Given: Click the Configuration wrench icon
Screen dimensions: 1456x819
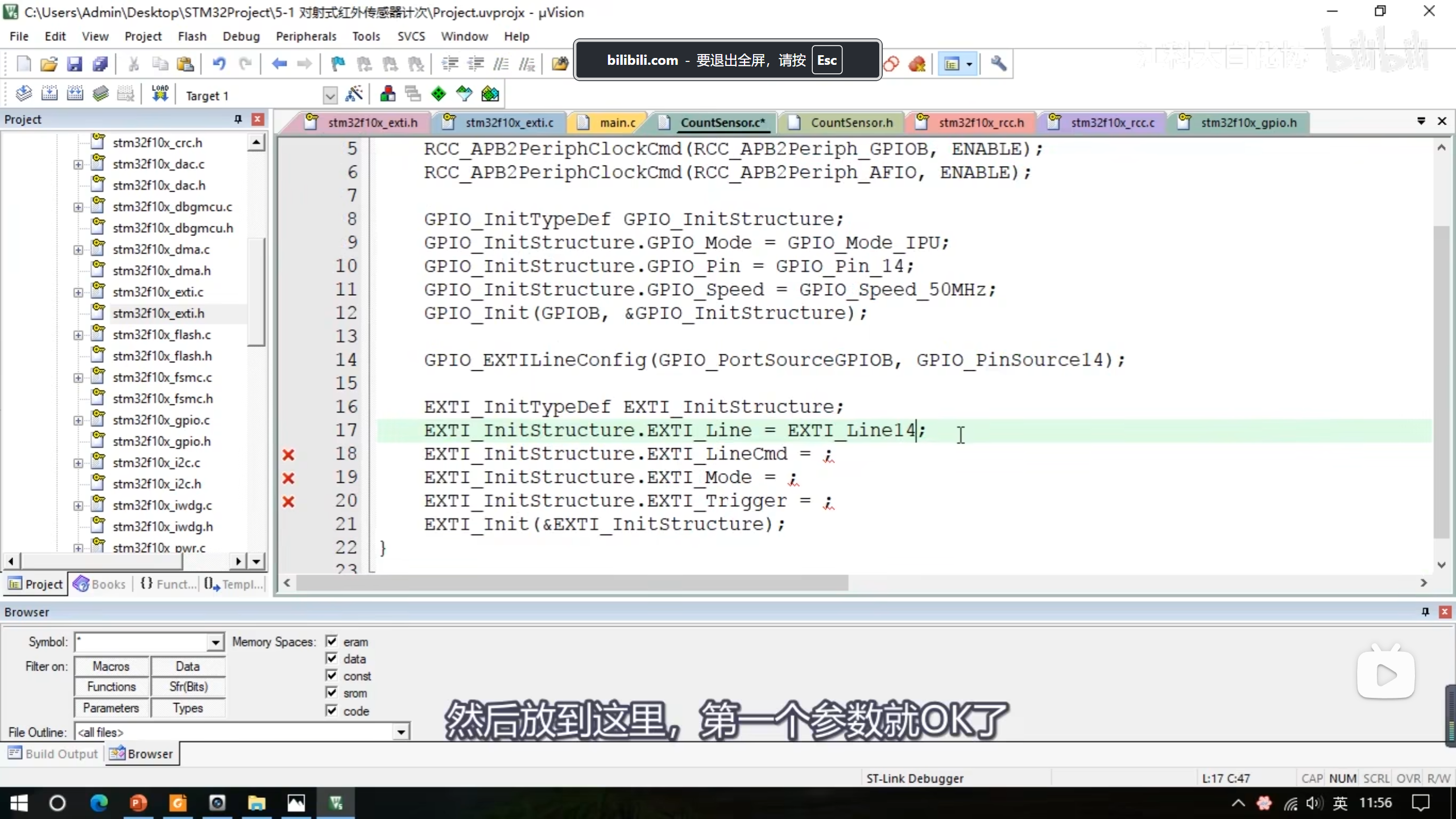Looking at the screenshot, I should tap(998, 64).
